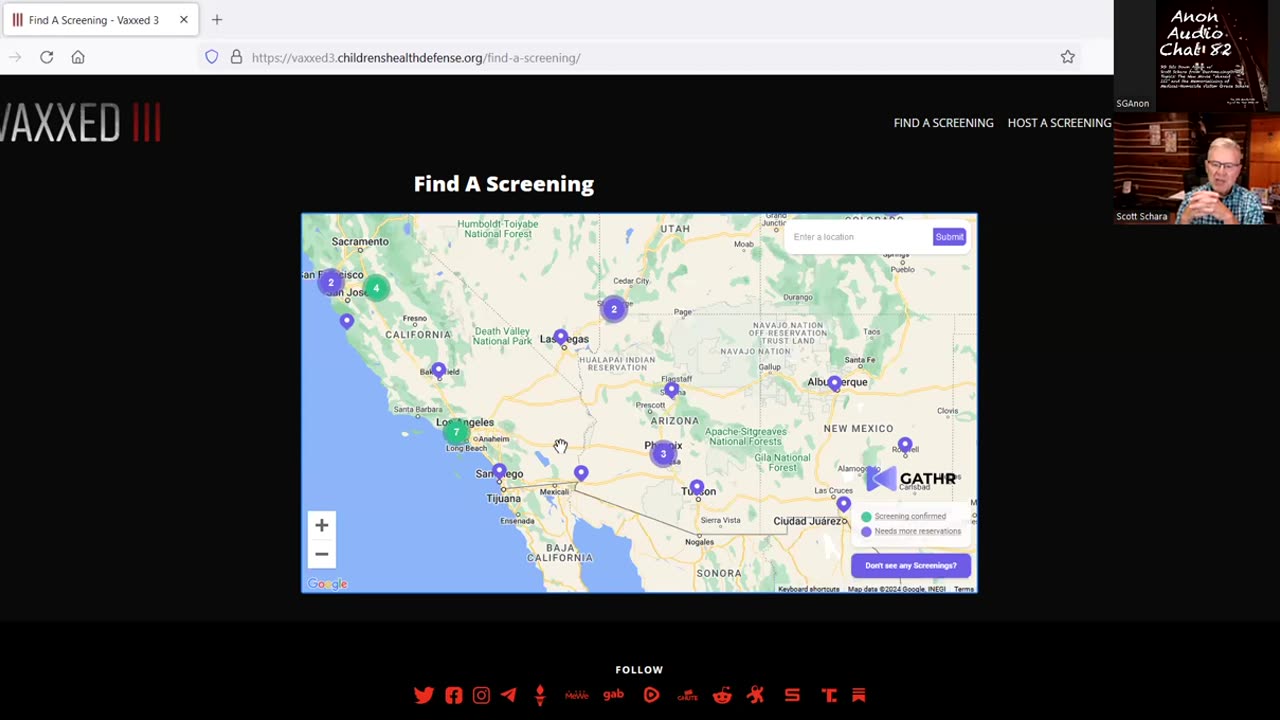
Task: Select the San Francisco cluster of 2
Action: tap(330, 282)
